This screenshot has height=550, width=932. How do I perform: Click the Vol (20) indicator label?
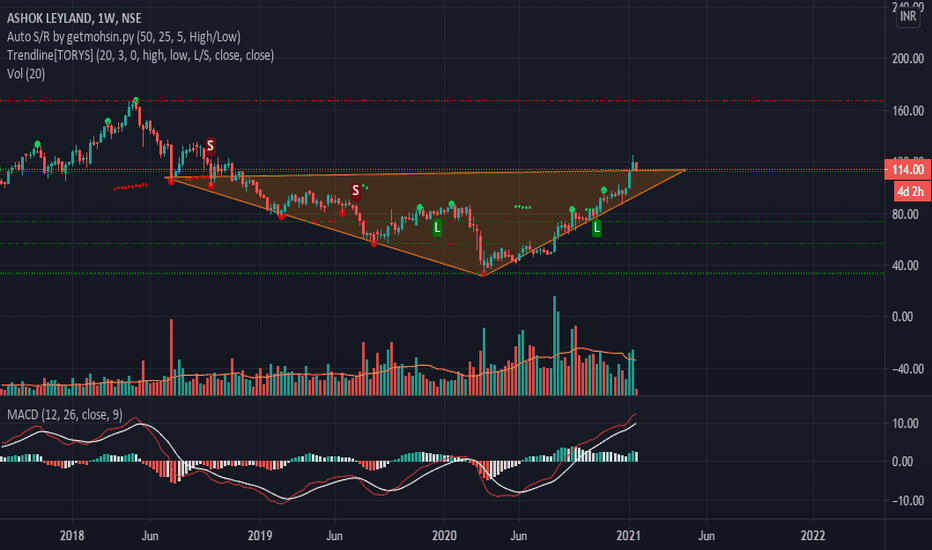click(x=26, y=74)
